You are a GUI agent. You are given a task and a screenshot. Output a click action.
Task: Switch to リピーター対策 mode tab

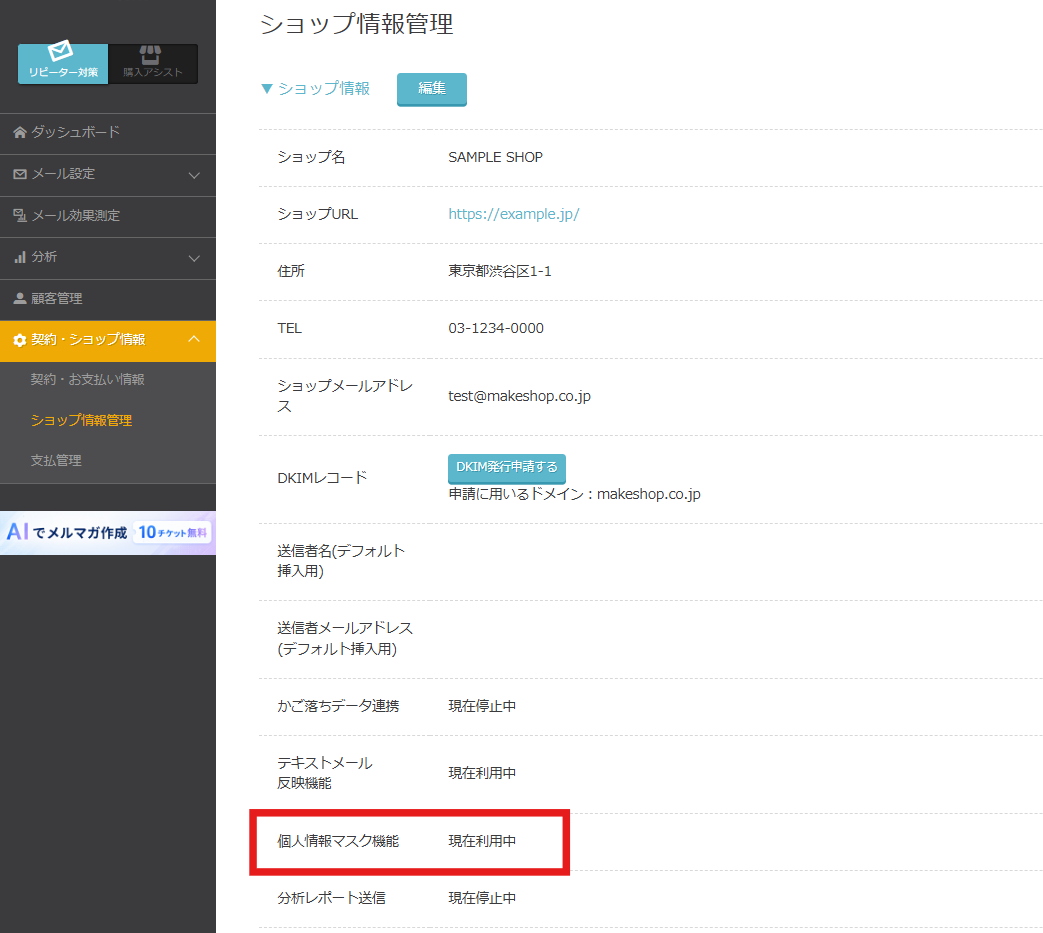[x=63, y=64]
